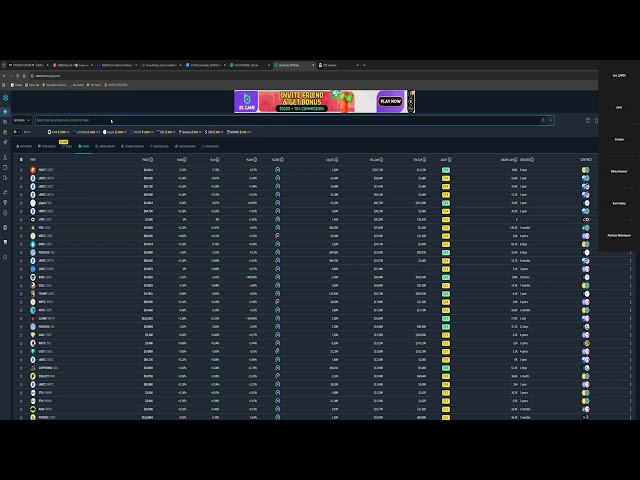
Task: Open the globe icon in the left sidebar
Action: pos(5,227)
